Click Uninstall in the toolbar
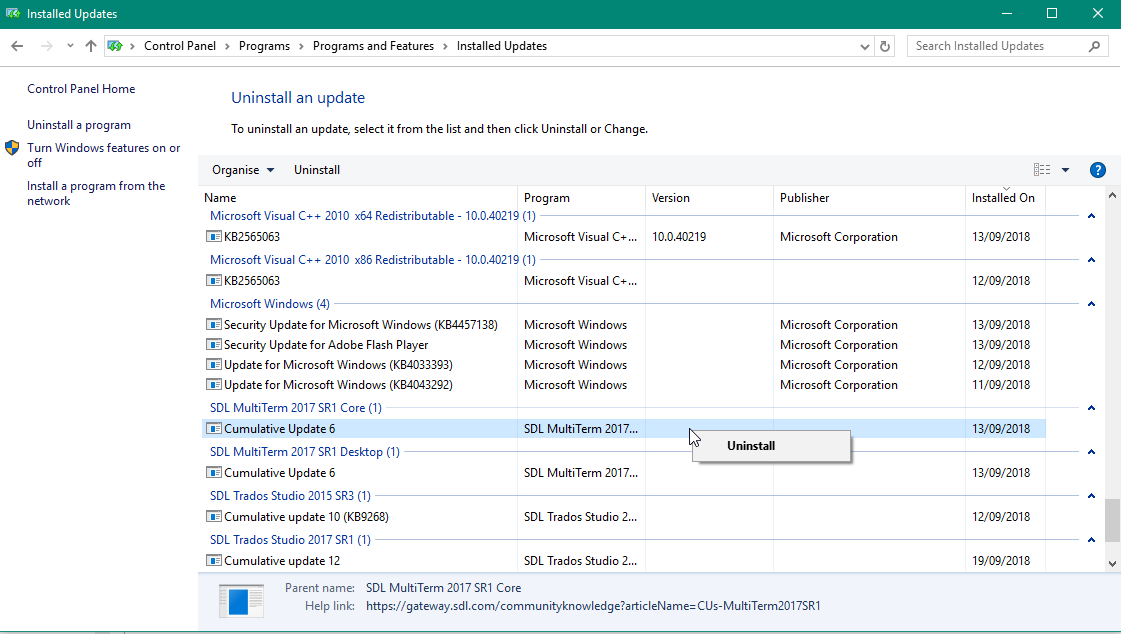The width and height of the screenshot is (1121, 634). [317, 170]
